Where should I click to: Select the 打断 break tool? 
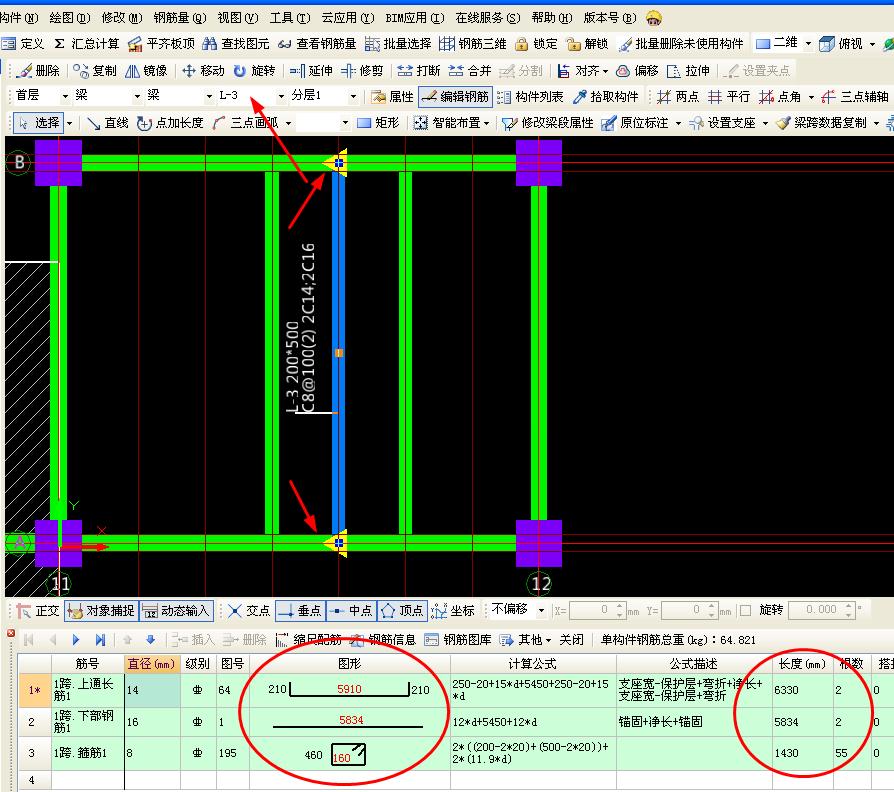[418, 71]
